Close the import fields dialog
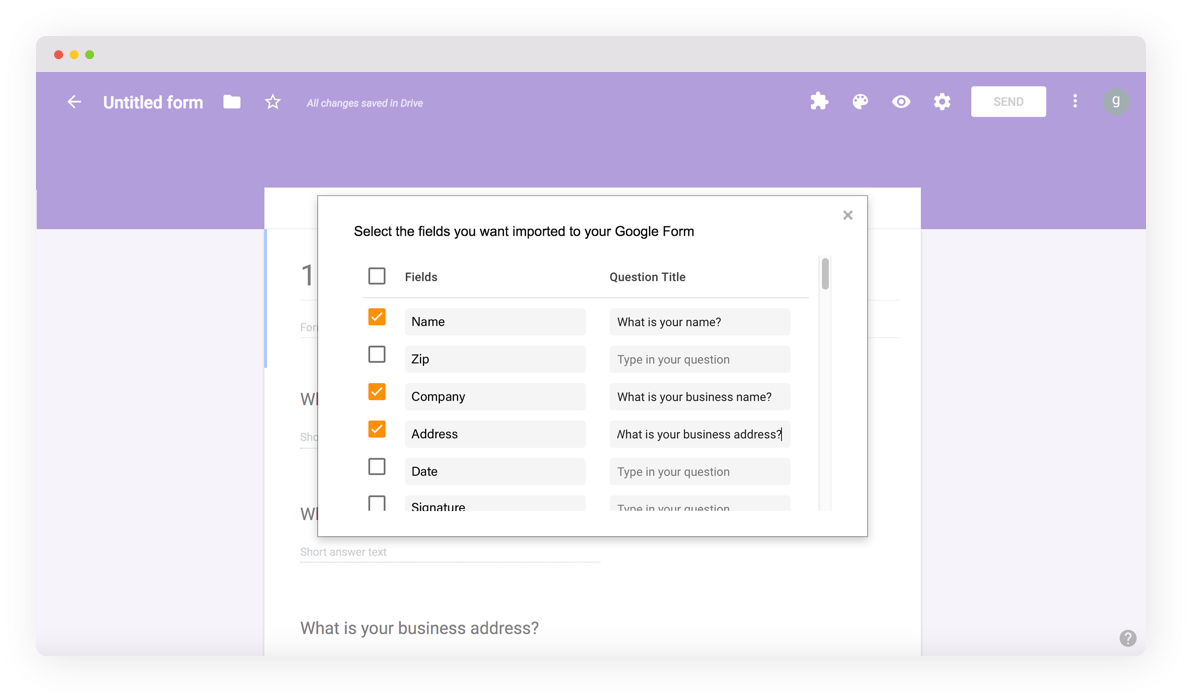 pyautogui.click(x=848, y=215)
